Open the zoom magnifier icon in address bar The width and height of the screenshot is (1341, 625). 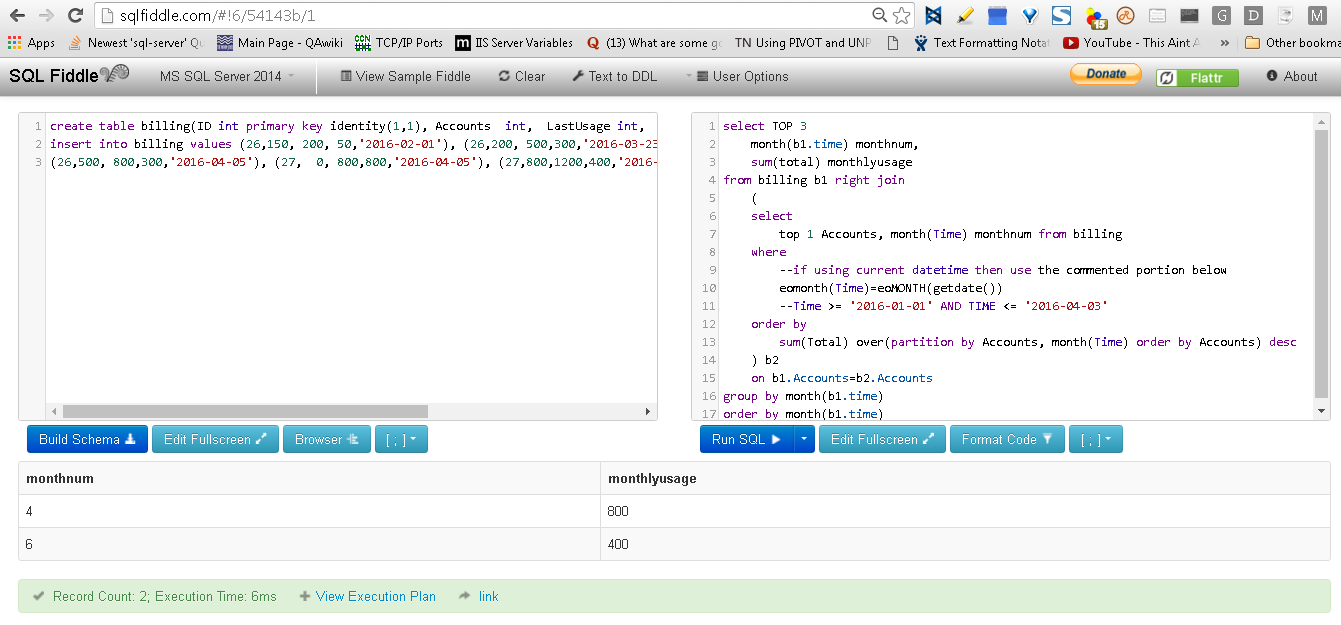tap(879, 16)
